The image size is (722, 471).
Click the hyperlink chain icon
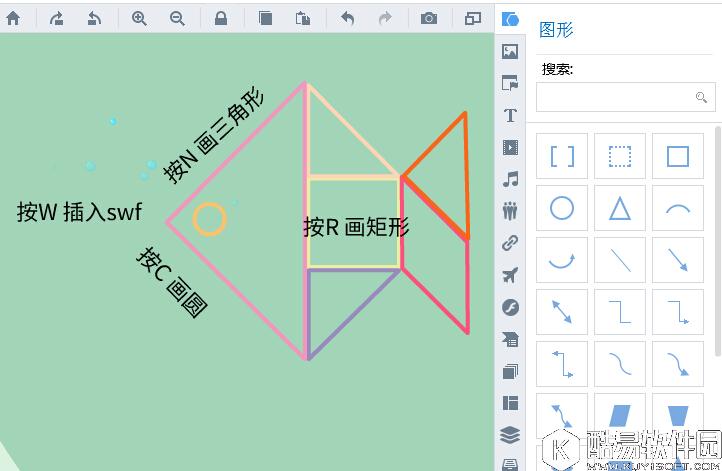(510, 243)
